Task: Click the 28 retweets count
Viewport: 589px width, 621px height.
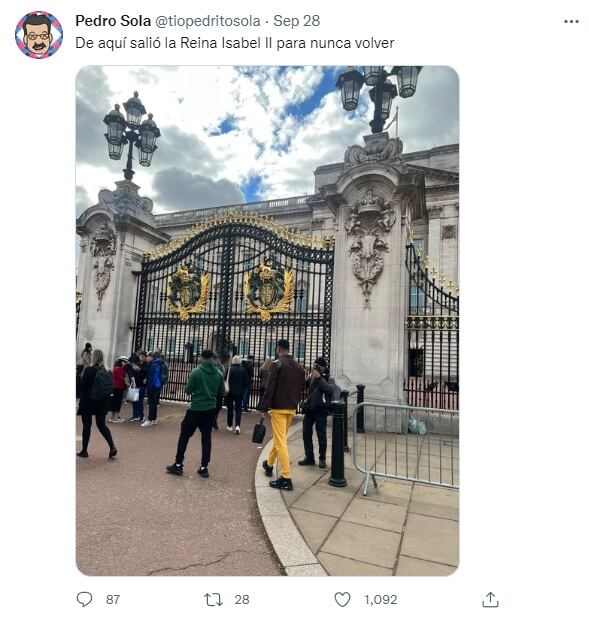Action: click(242, 600)
